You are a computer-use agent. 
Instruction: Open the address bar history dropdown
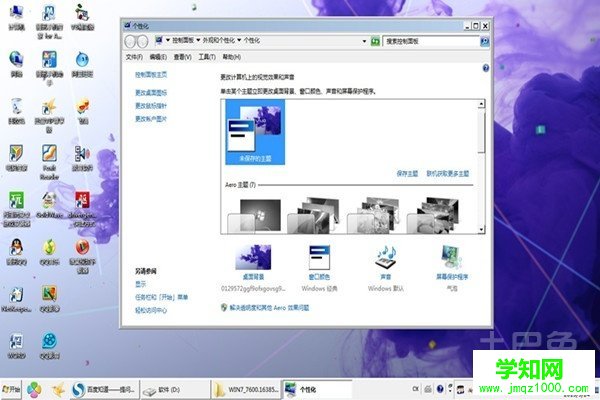[364, 41]
